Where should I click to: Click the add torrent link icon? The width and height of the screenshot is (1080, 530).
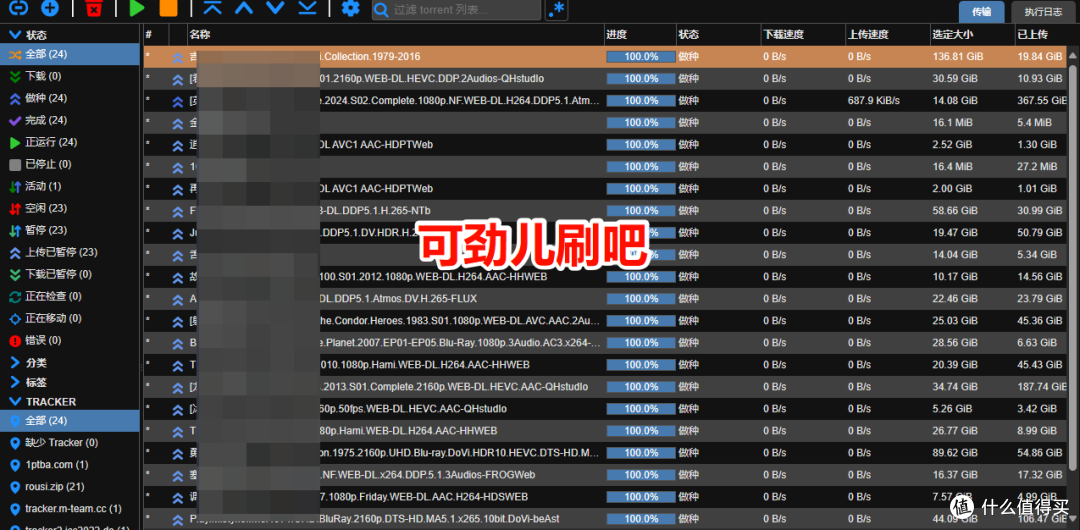click(19, 8)
